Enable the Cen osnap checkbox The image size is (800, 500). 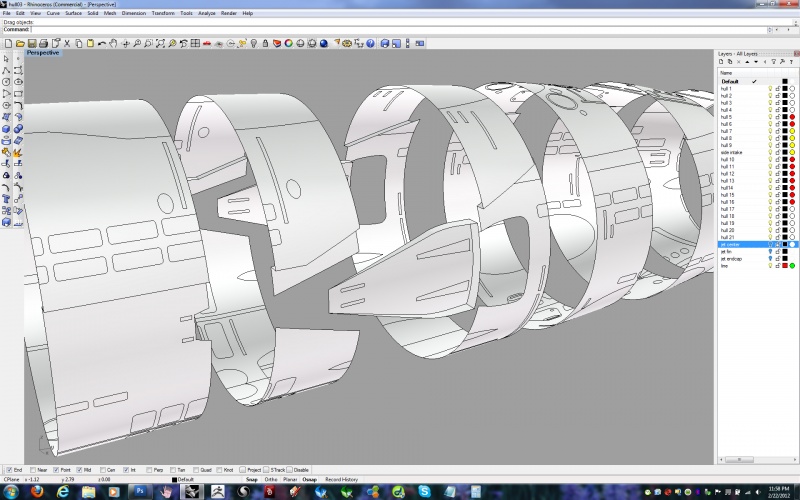(103, 470)
